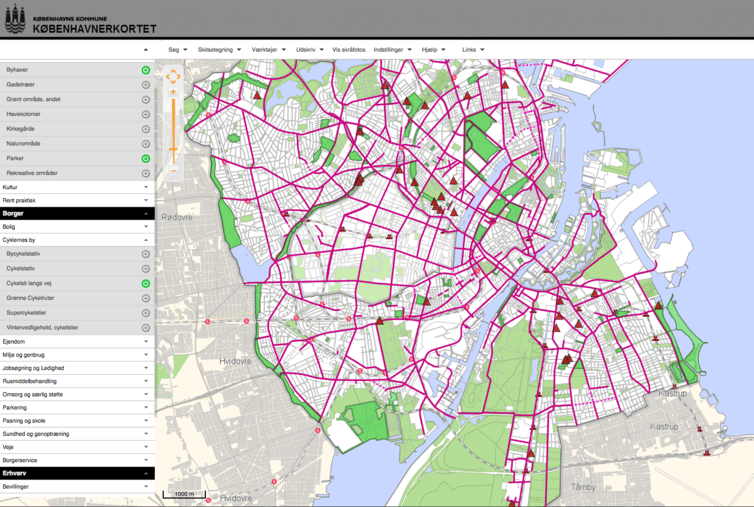Expand the Parkering category

point(77,407)
